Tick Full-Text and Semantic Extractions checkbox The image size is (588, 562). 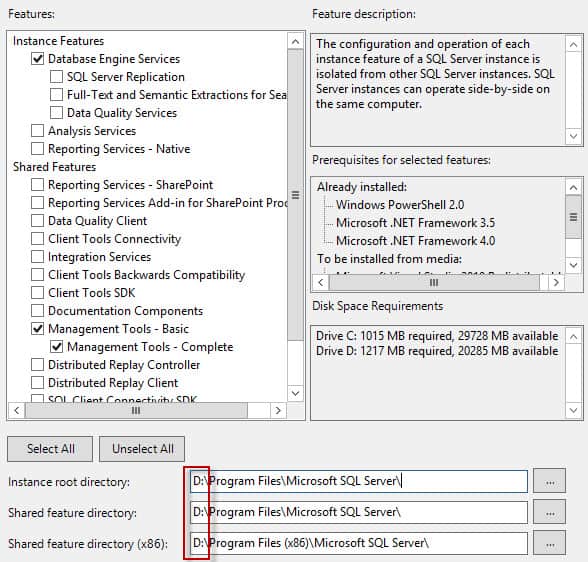point(56,95)
